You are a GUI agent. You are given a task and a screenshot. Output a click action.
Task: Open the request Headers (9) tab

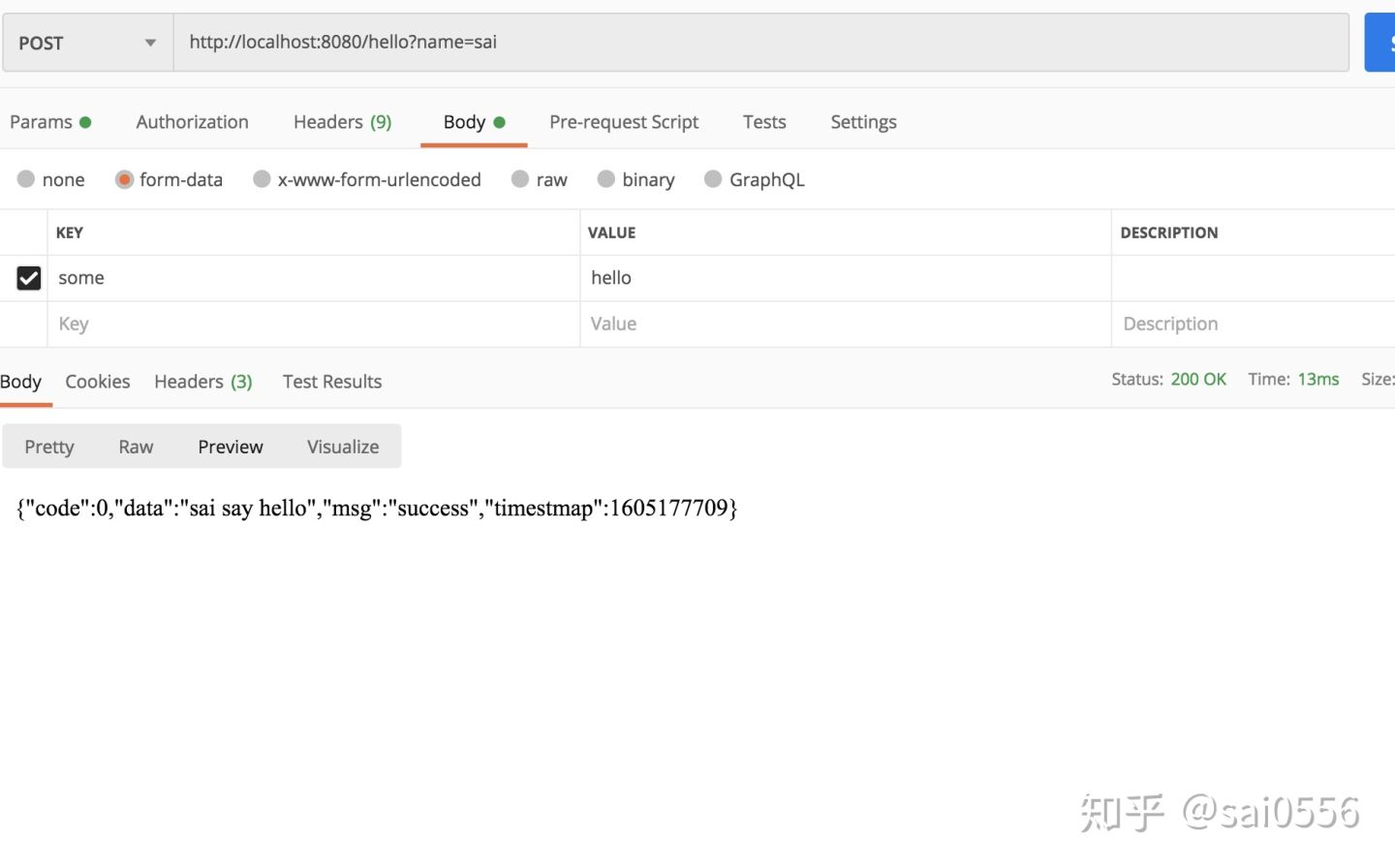click(x=342, y=122)
